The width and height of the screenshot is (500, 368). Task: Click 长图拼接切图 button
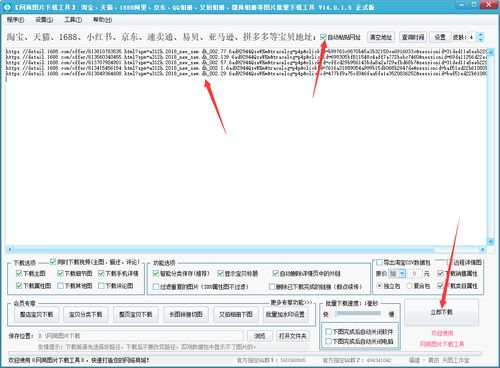point(186,314)
